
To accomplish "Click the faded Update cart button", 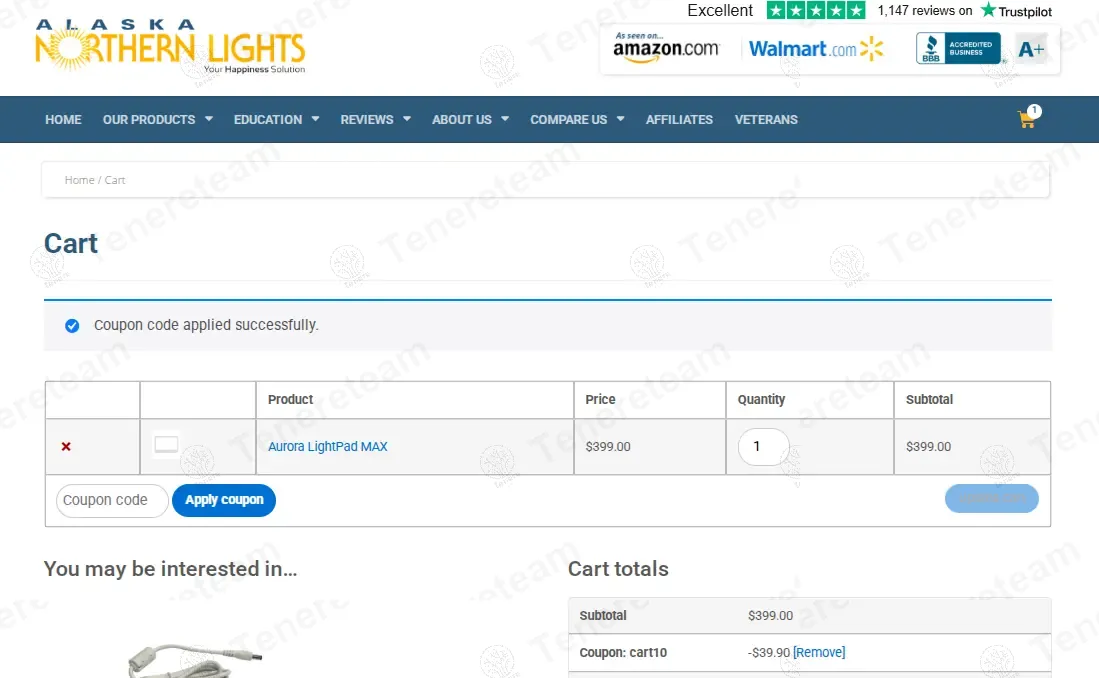I will click(x=992, y=499).
